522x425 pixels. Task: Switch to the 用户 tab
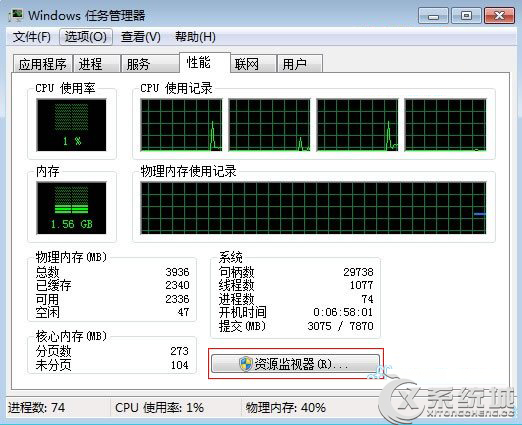[x=300, y=64]
